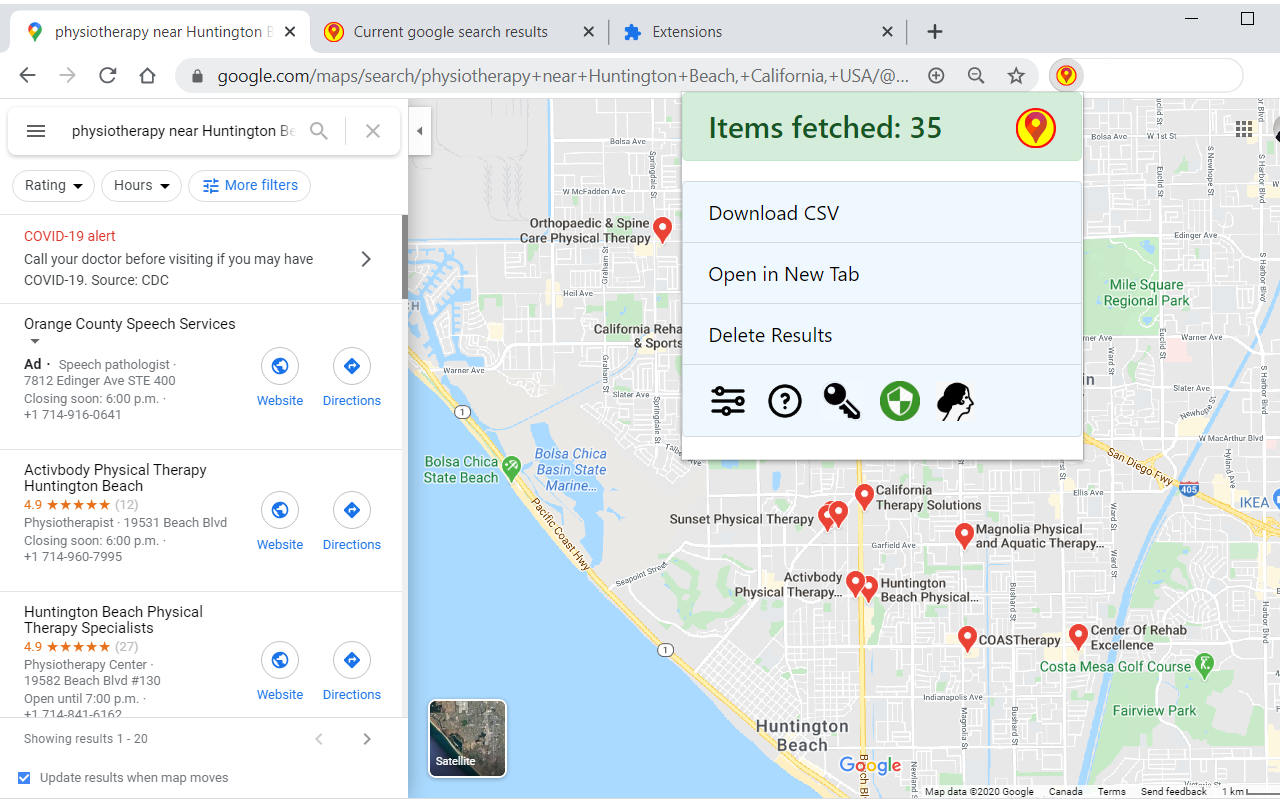Select Download CSV in popup
The image size is (1280, 800).
click(x=882, y=213)
